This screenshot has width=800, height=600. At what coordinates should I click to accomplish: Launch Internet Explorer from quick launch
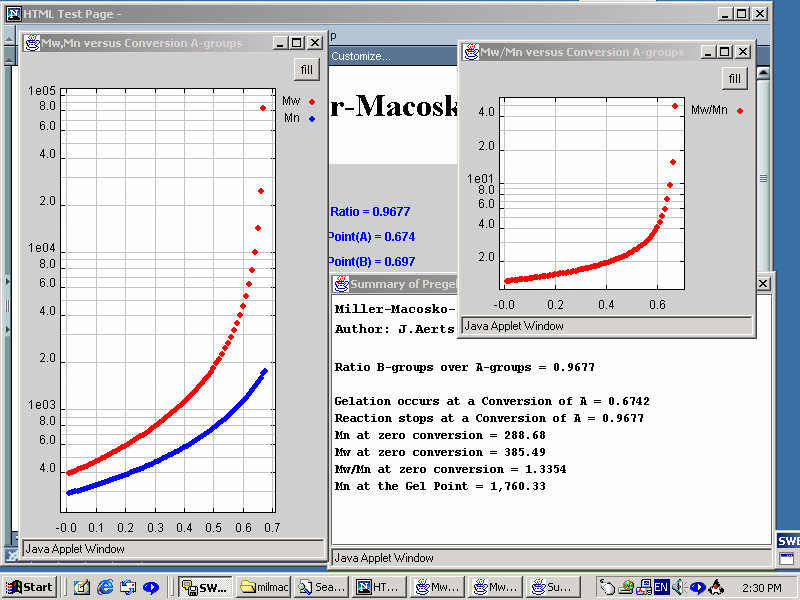click(x=104, y=587)
